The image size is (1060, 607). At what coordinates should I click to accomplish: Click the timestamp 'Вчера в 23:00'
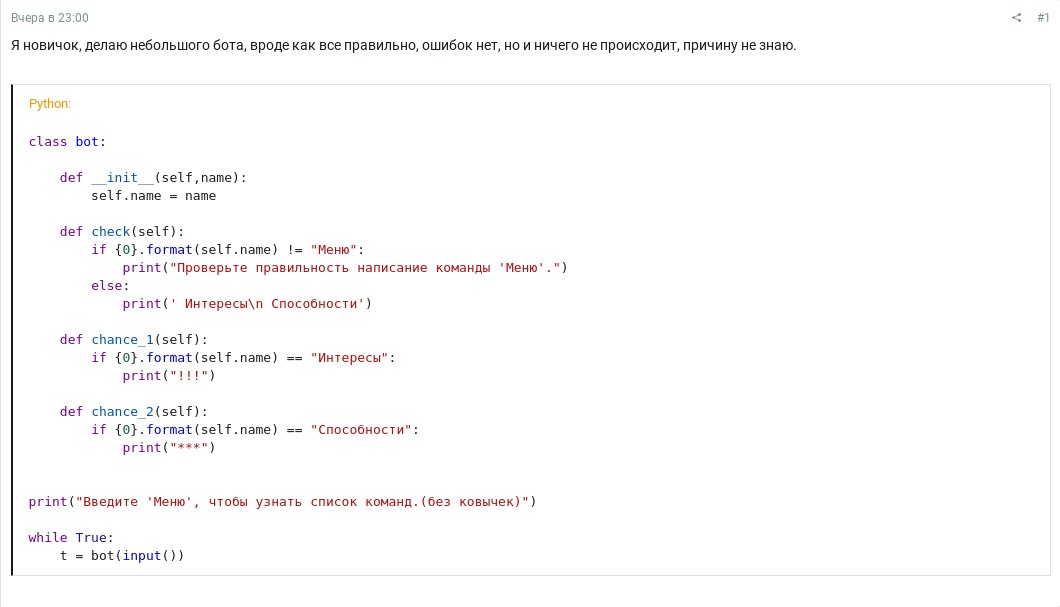click(49, 18)
